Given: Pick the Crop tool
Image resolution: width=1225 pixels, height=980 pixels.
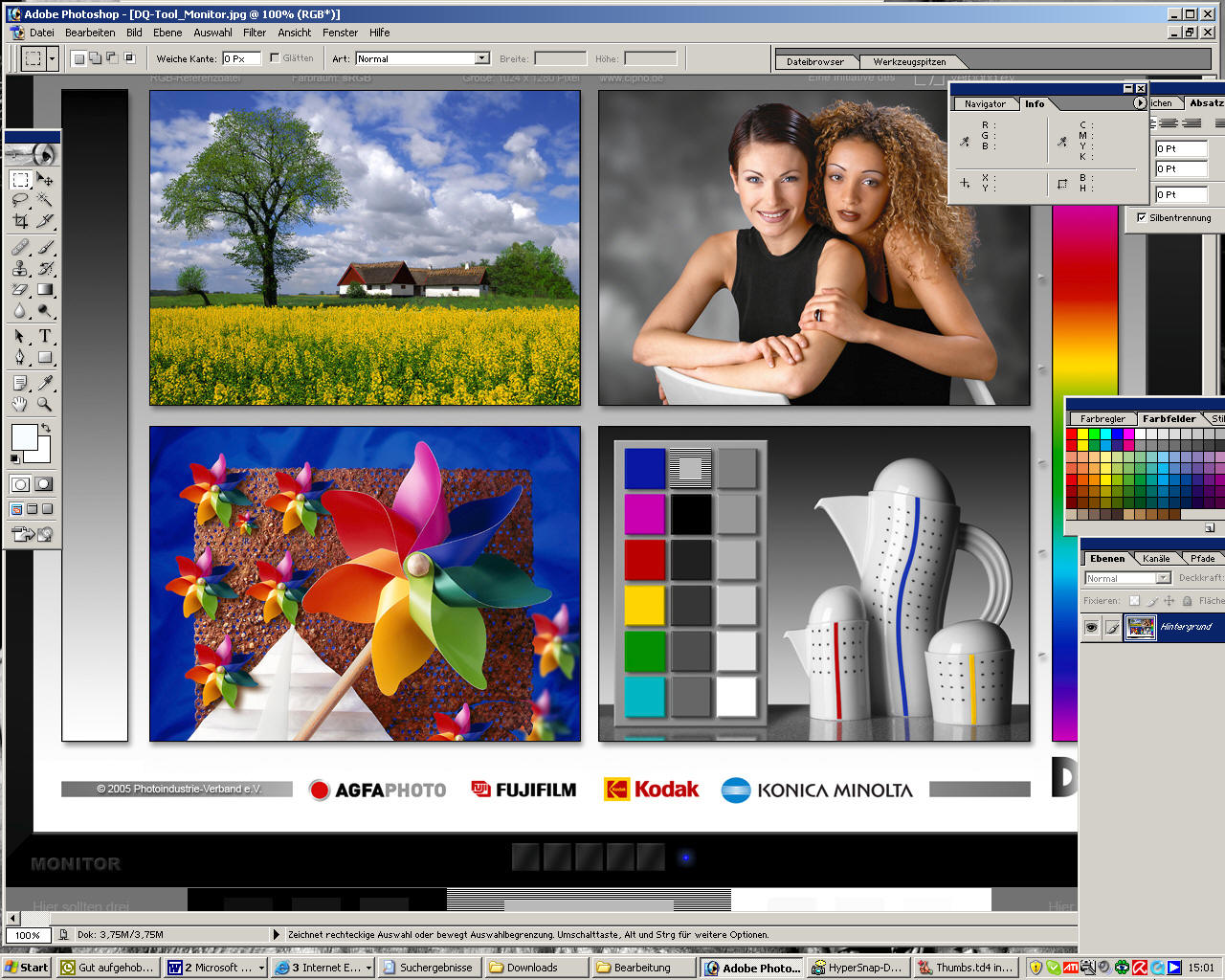Looking at the screenshot, I should [20, 221].
